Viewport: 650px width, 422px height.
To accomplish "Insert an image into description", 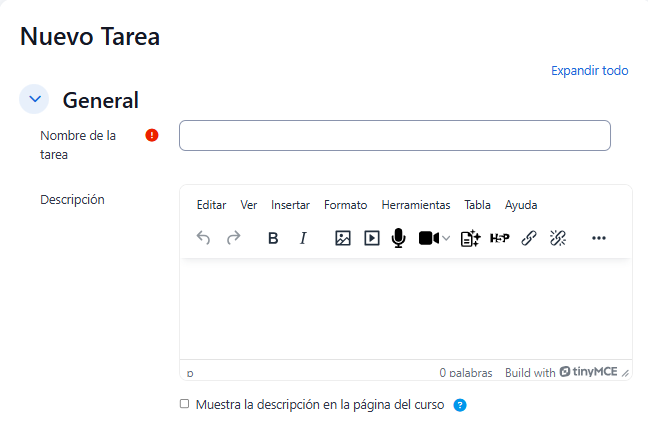I will point(343,238).
